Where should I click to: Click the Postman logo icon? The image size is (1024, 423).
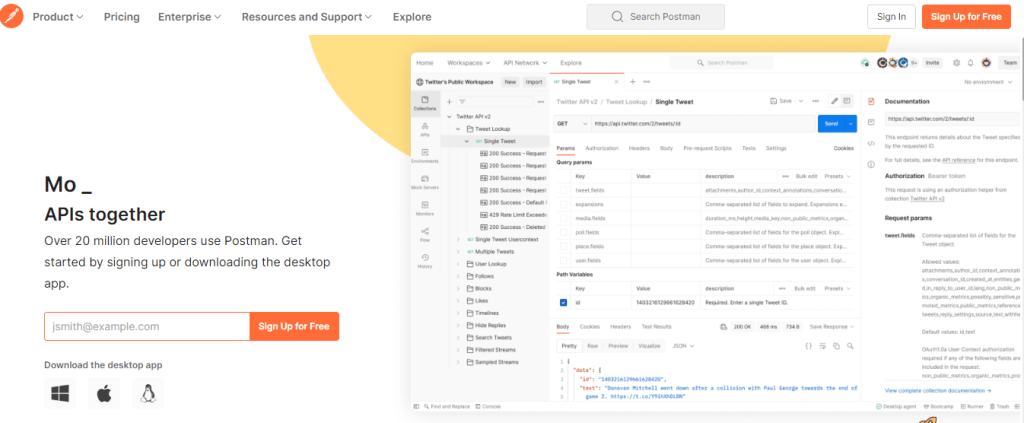(x=12, y=16)
